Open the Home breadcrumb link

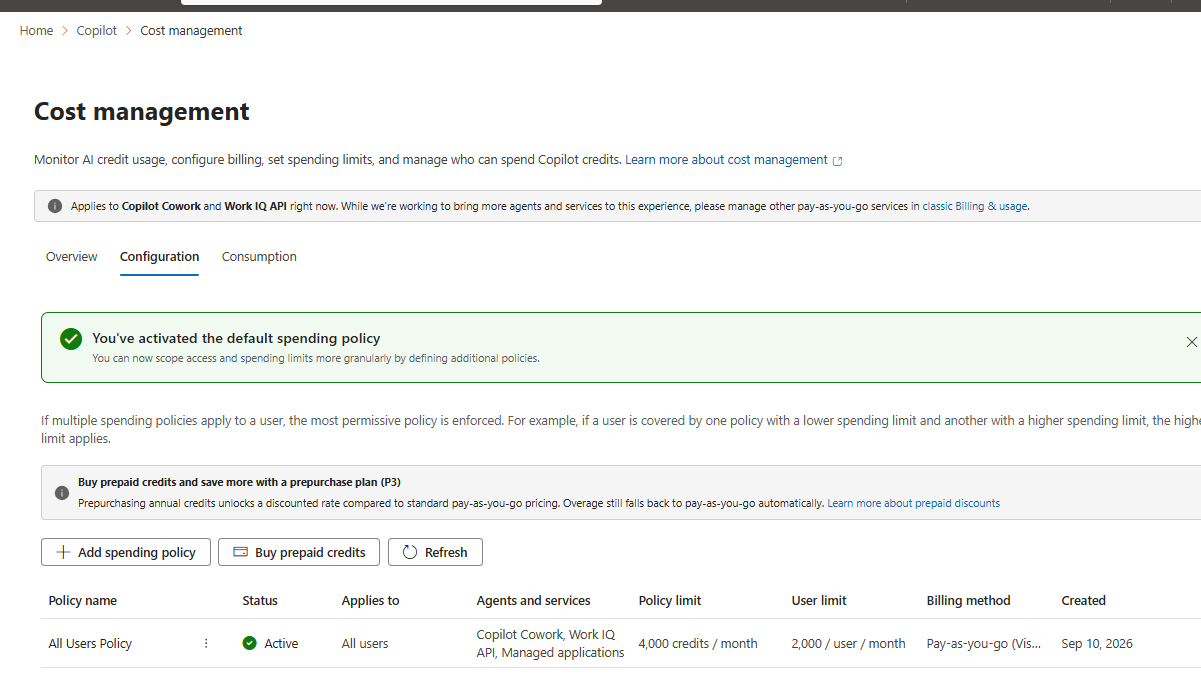point(36,31)
